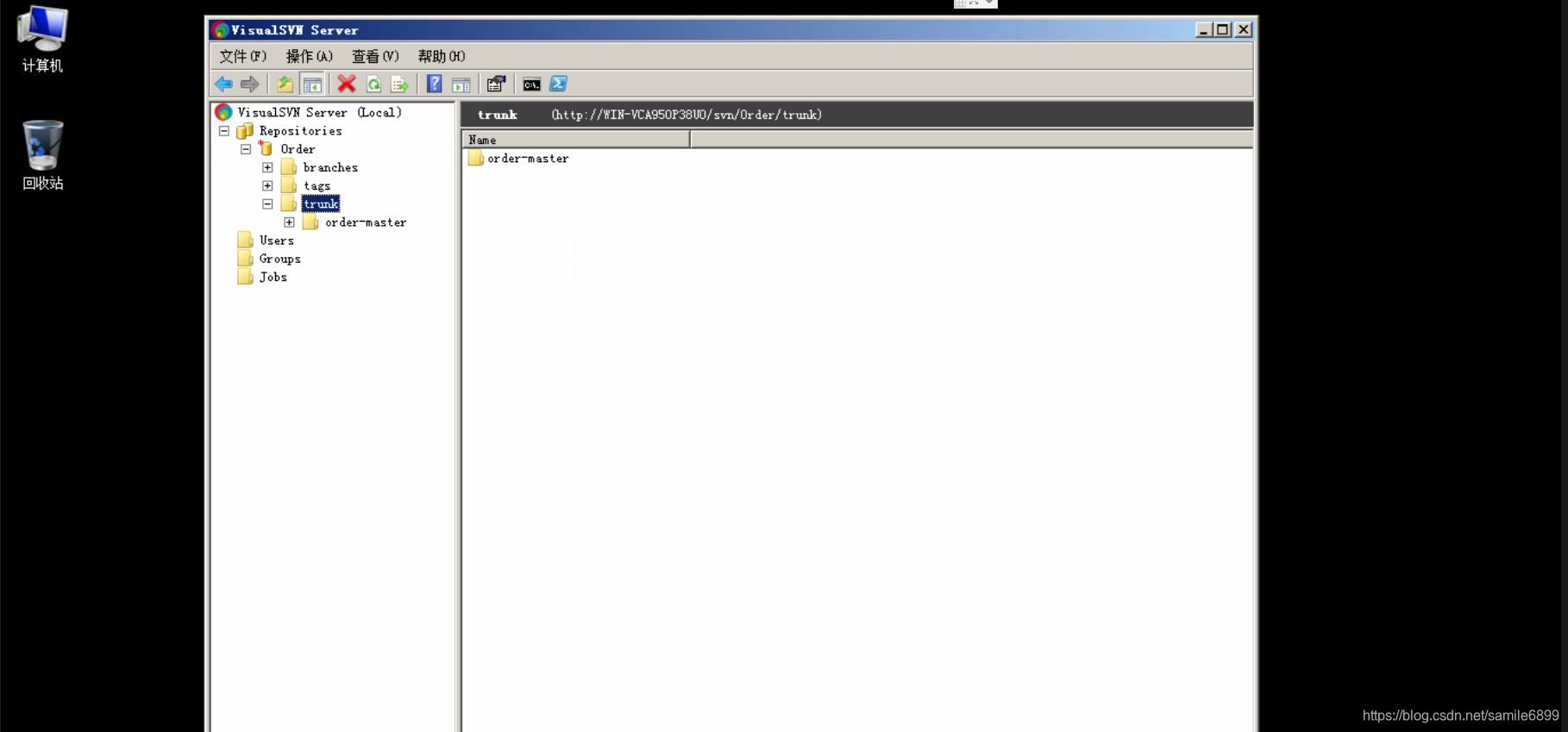Click the Export List toolbar icon
The width and height of the screenshot is (1568, 732).
(399, 84)
